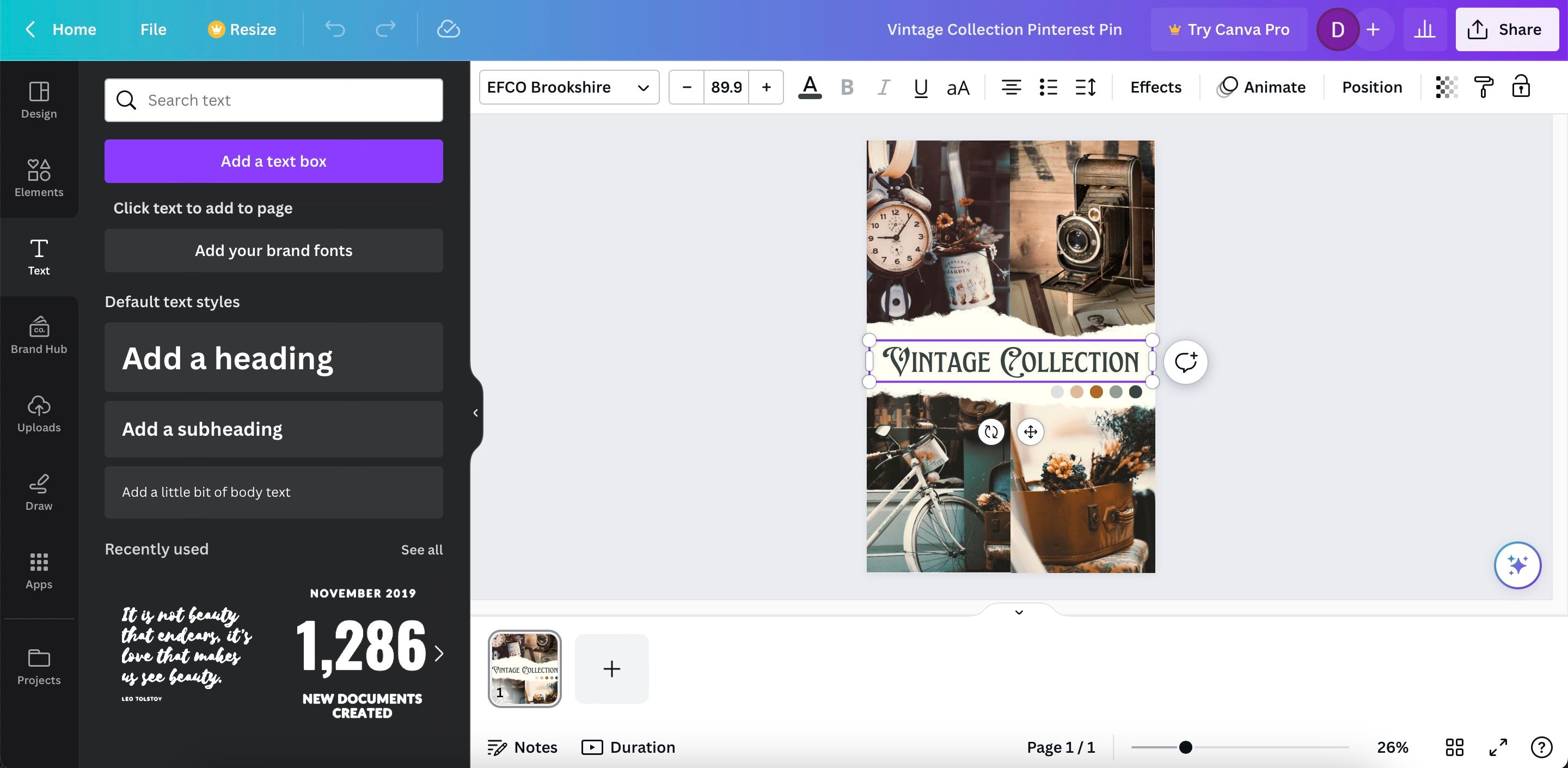Open the transparency checkerboard icon
1568x768 pixels.
coord(1446,87)
